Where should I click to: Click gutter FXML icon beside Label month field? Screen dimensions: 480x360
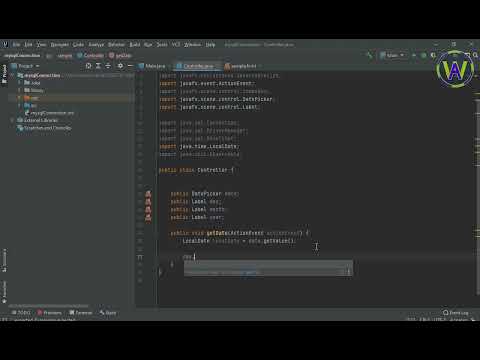(148, 210)
